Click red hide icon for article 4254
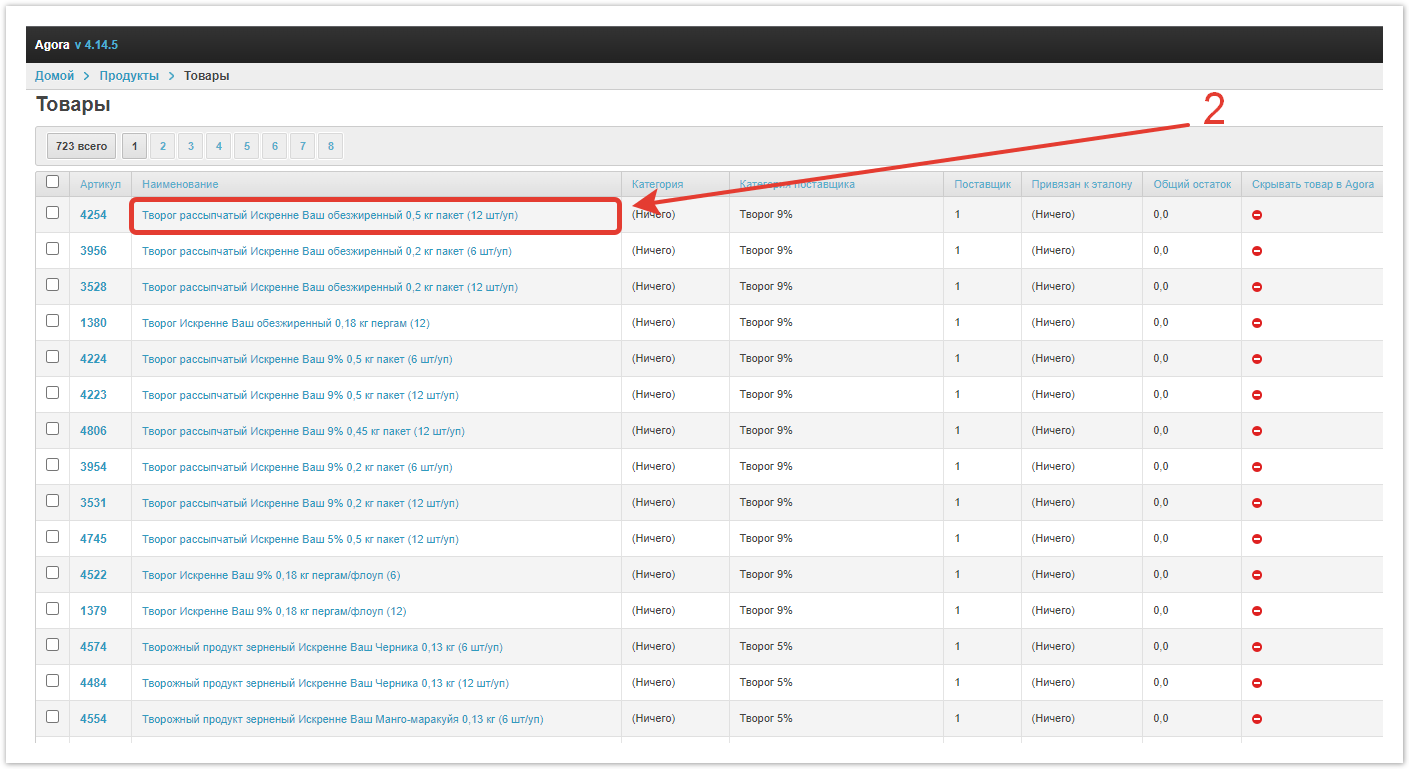This screenshot has height=769, width=1409. click(x=1257, y=215)
